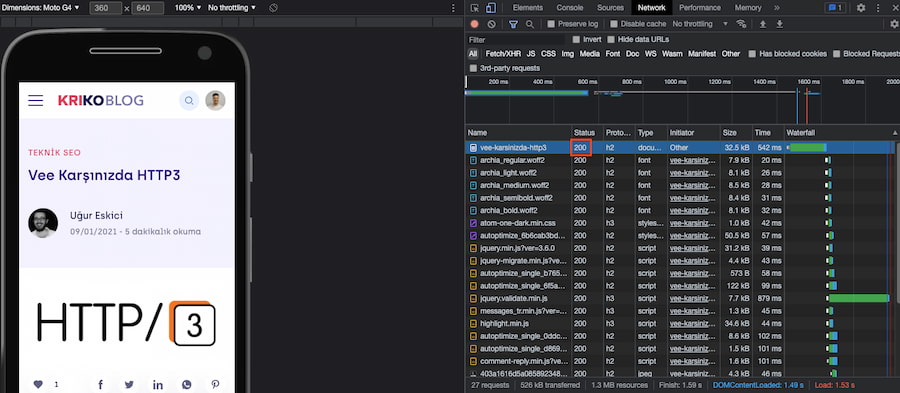This screenshot has width=900, height=393.
Task: Switch to the Memory tab
Action: (x=748, y=8)
